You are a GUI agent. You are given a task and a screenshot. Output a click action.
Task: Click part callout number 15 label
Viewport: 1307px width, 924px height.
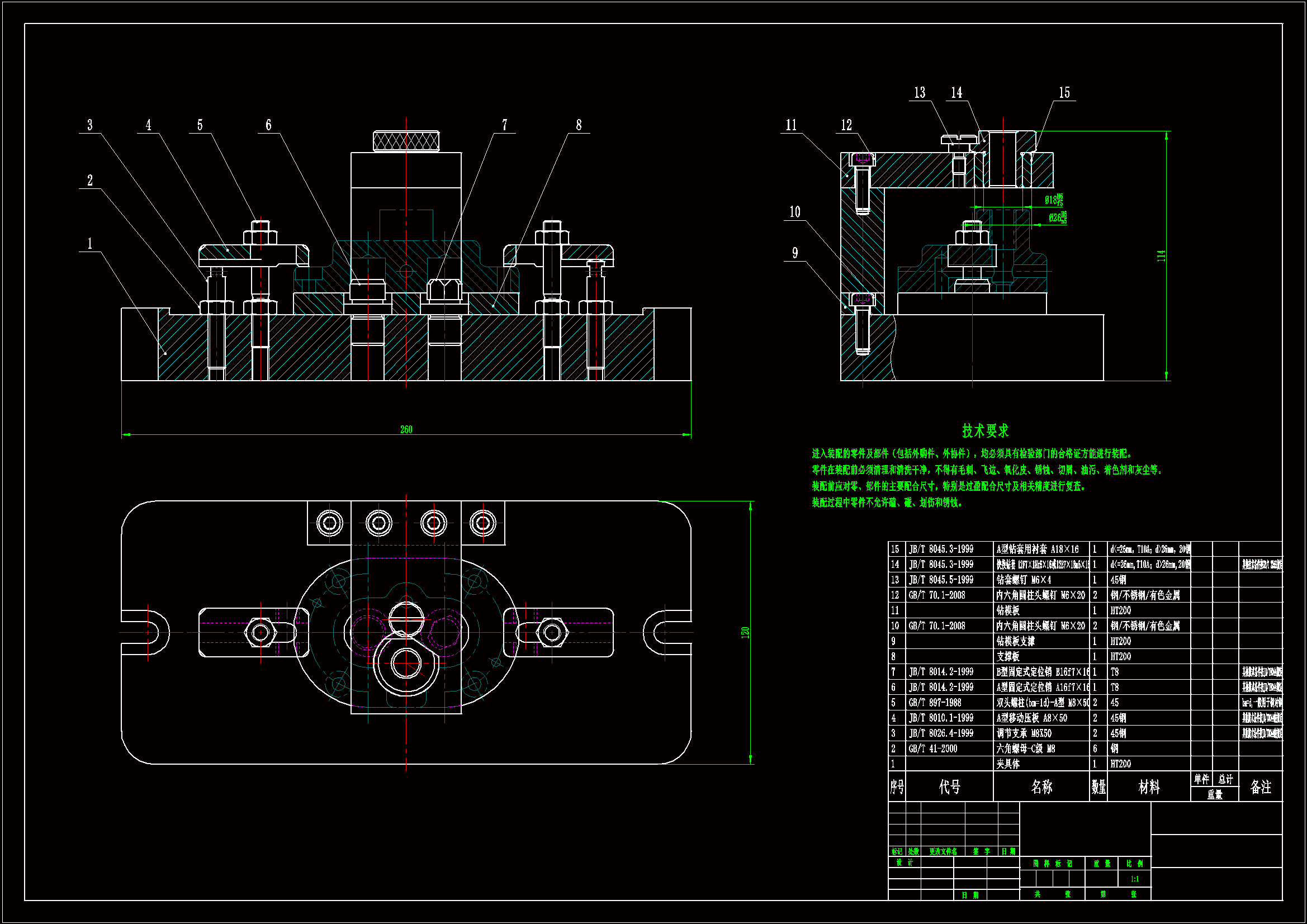[x=1064, y=93]
